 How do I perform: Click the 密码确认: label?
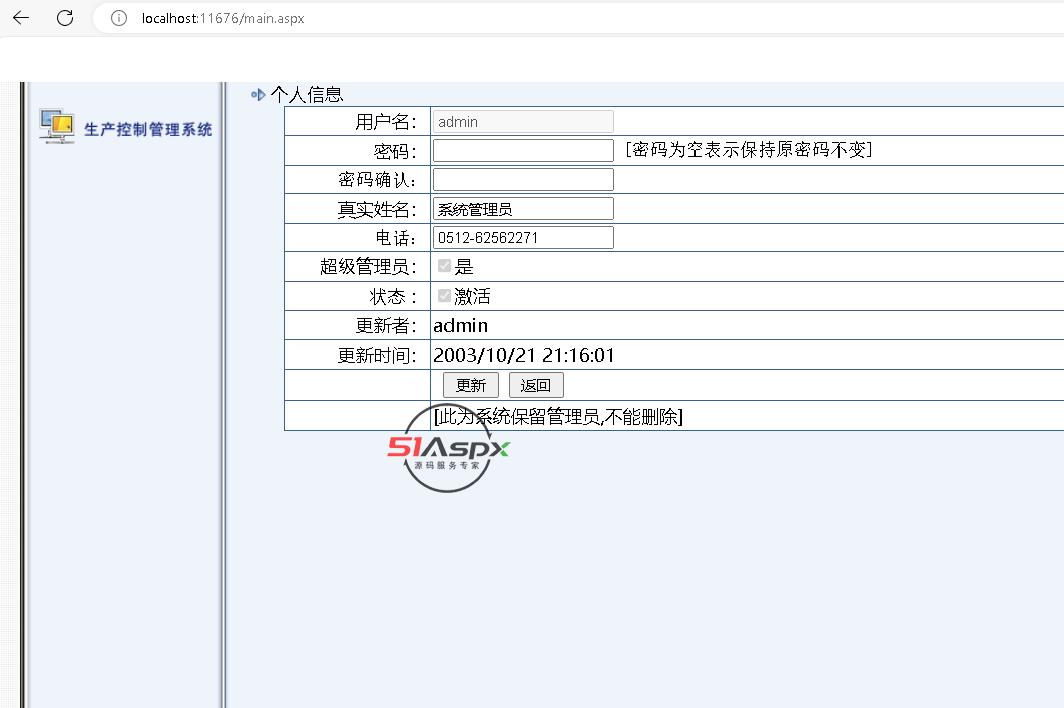(377, 179)
